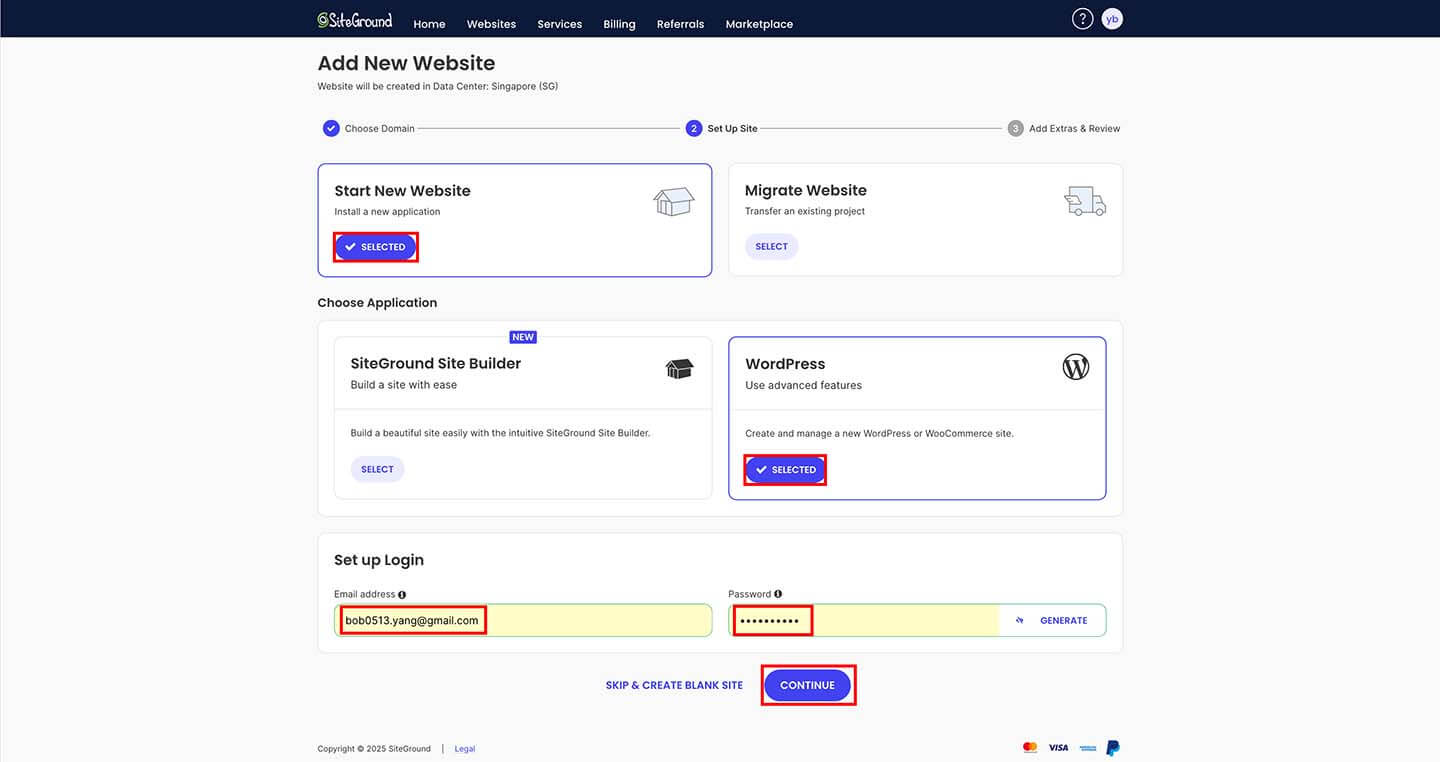
Task: Open the Marketplace menu
Action: click(759, 24)
